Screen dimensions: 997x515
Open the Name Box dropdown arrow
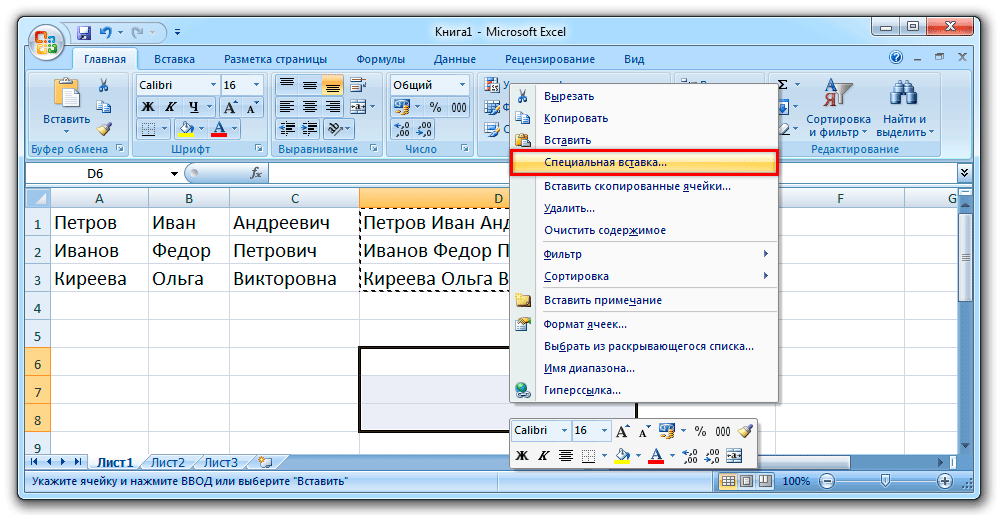tap(174, 174)
